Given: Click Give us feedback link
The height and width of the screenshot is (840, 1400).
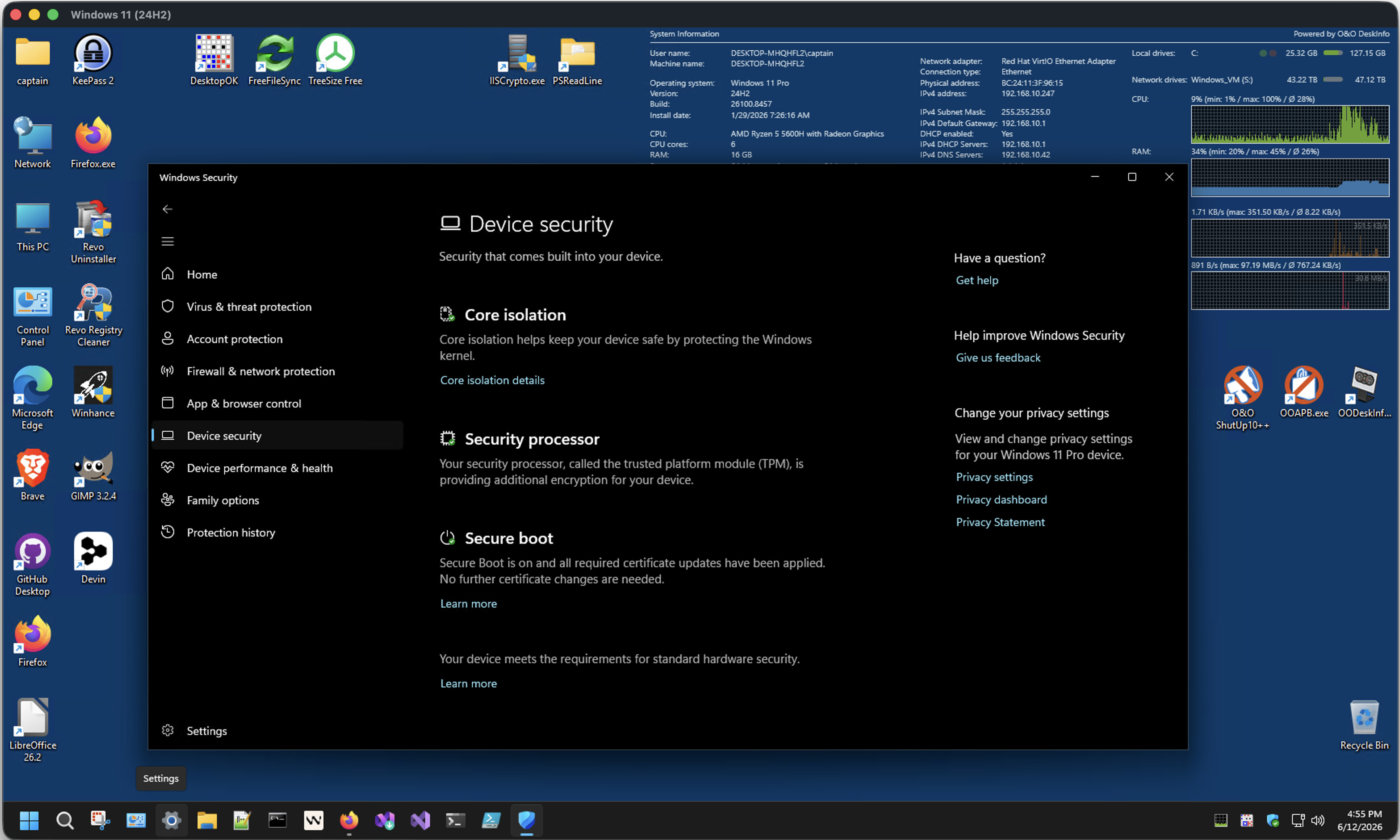Looking at the screenshot, I should coord(998,358).
